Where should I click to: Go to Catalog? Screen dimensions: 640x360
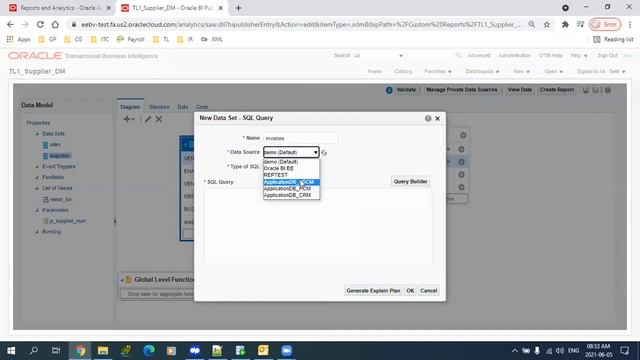point(403,71)
